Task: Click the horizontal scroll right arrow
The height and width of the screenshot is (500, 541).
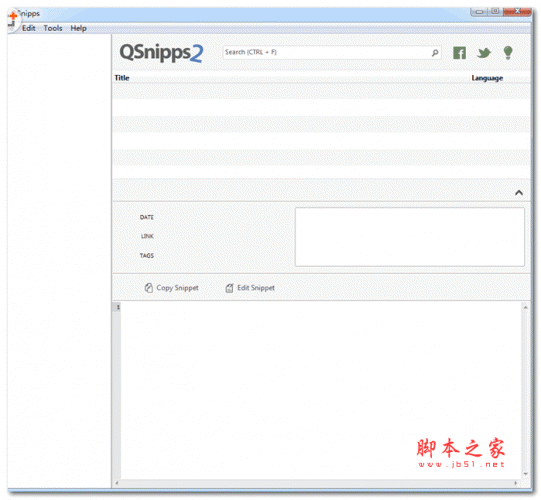Action: click(x=516, y=483)
